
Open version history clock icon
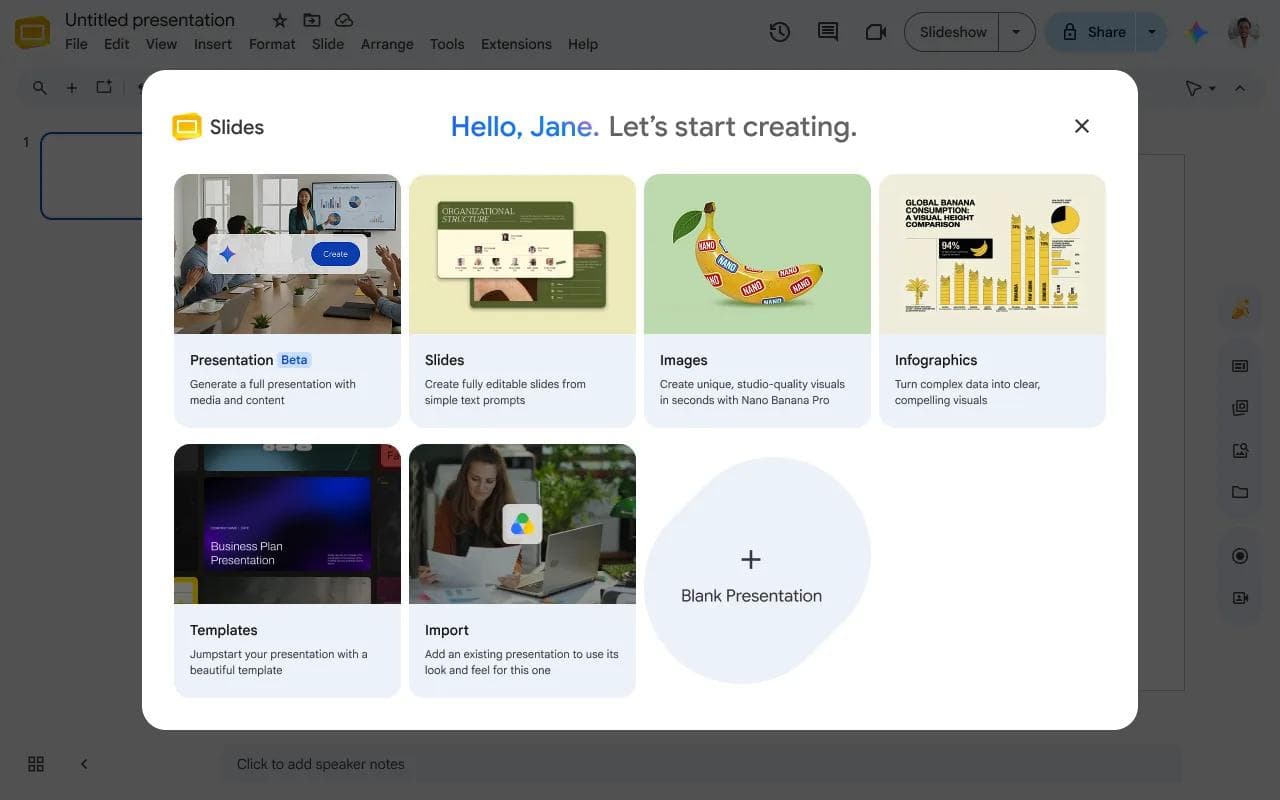click(x=780, y=32)
